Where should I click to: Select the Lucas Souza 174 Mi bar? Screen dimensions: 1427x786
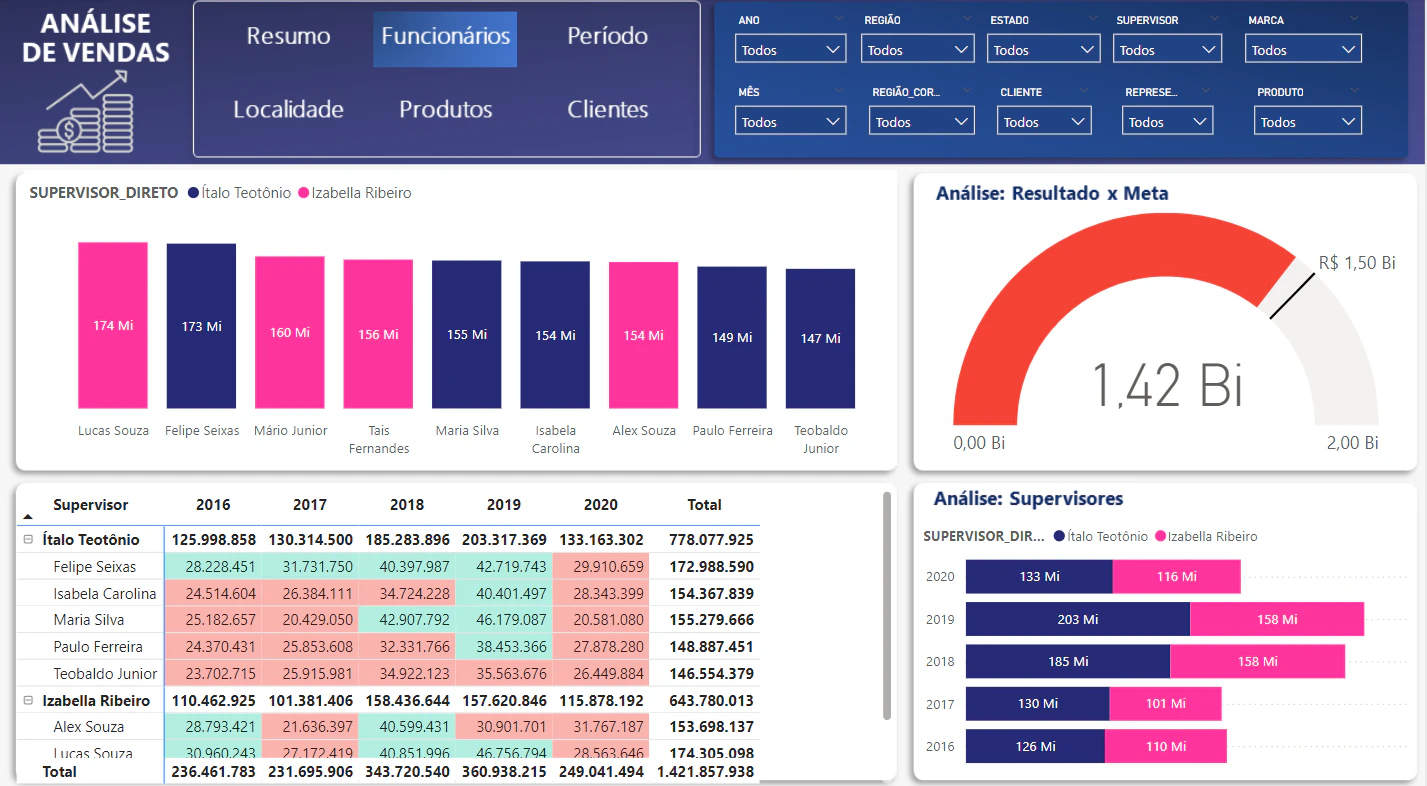click(113, 325)
